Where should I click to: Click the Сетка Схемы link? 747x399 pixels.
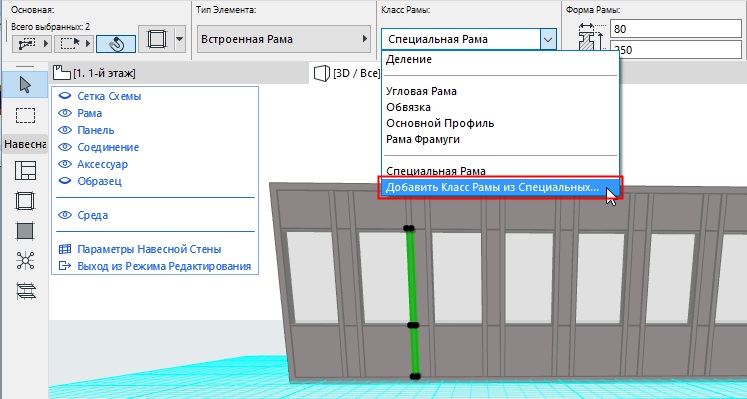[x=109, y=96]
